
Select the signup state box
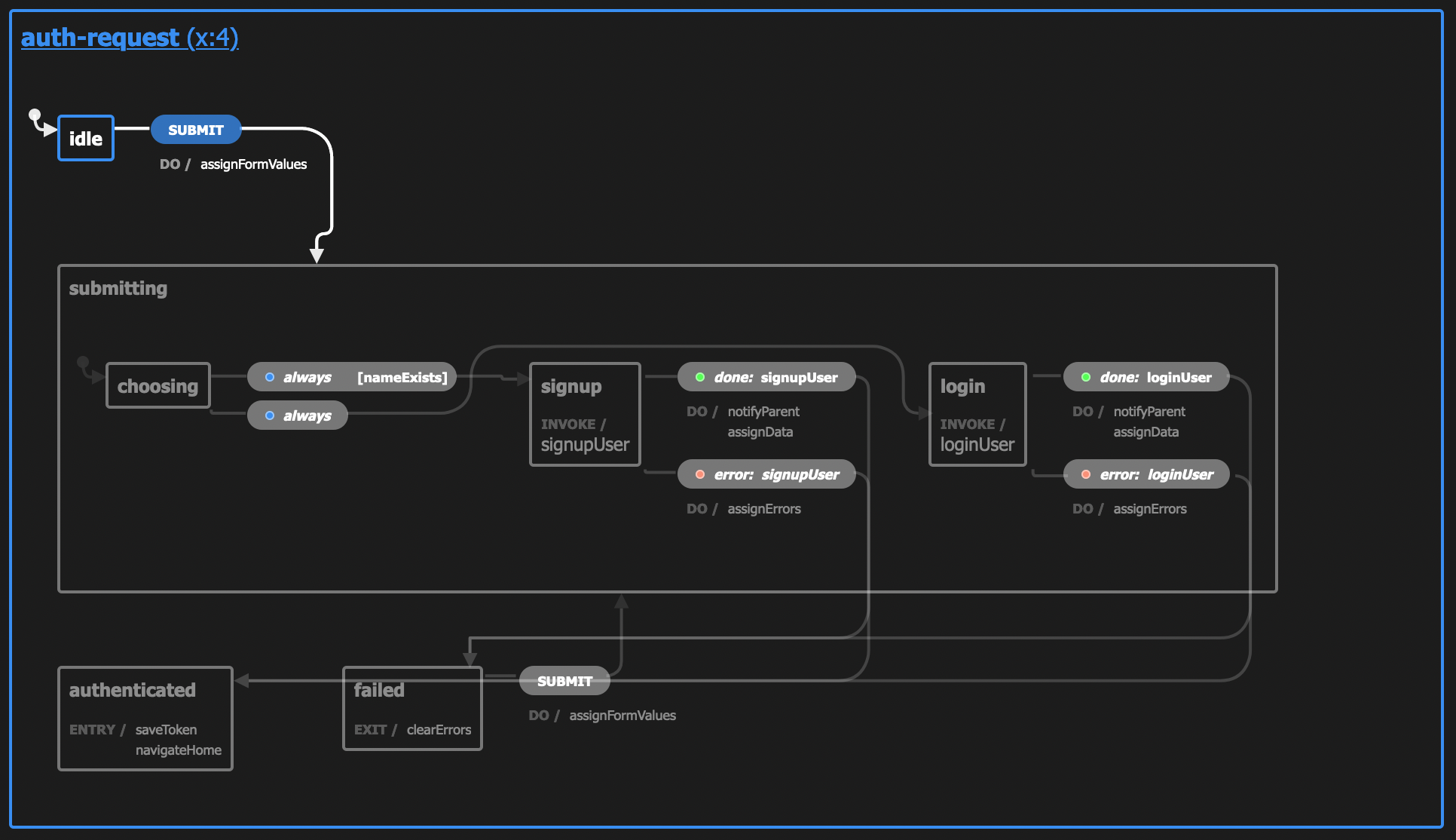(585, 415)
